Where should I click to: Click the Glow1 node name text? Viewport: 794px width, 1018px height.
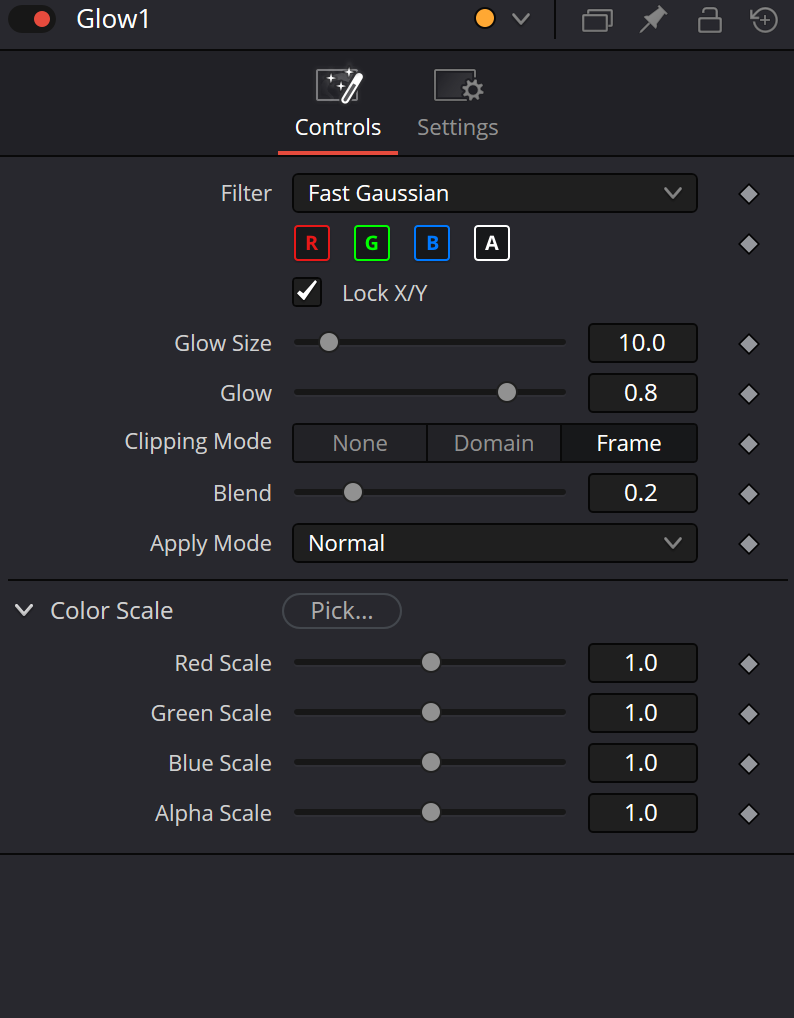[x=113, y=19]
